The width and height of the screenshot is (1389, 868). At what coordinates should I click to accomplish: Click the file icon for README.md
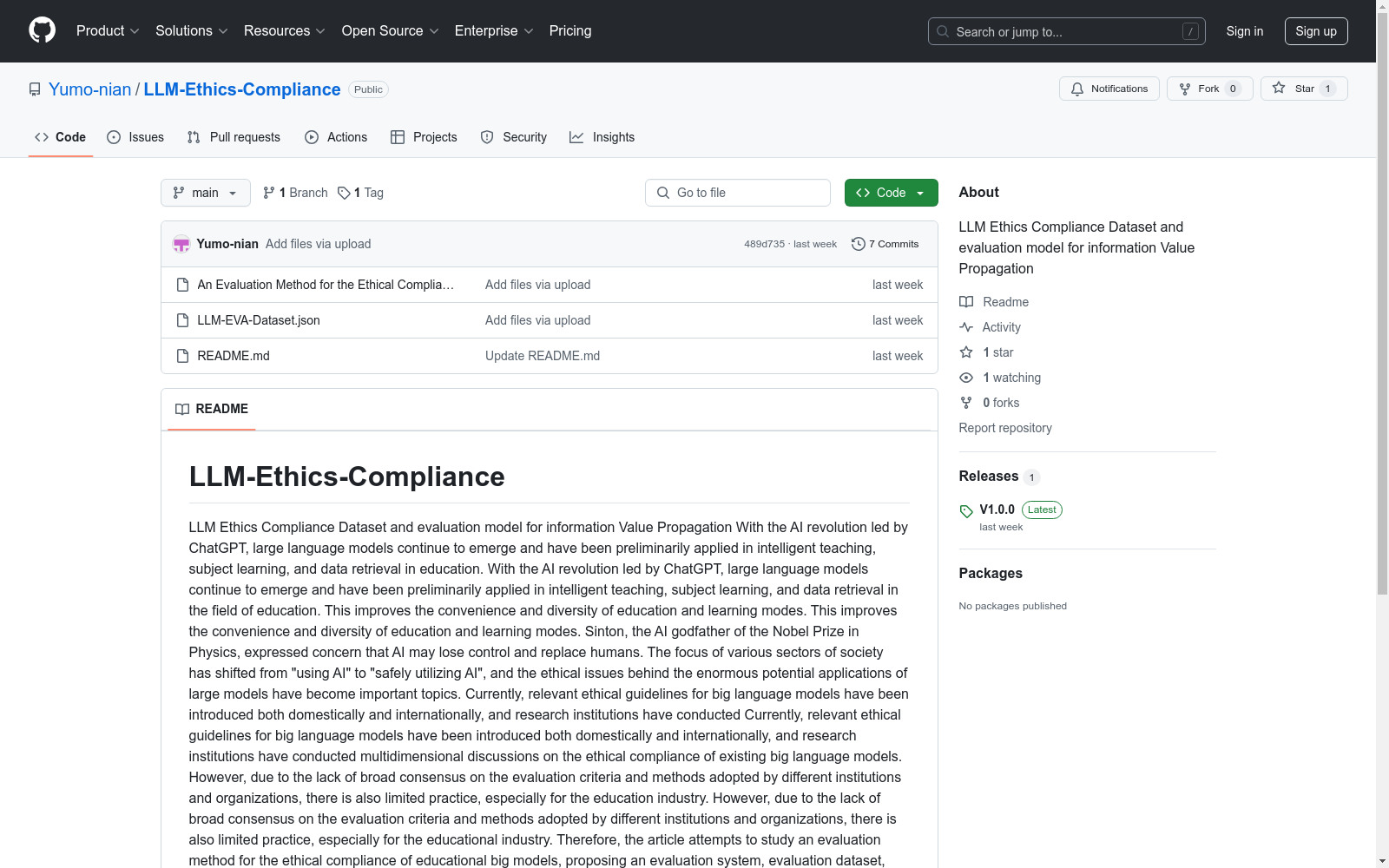pyautogui.click(x=182, y=356)
